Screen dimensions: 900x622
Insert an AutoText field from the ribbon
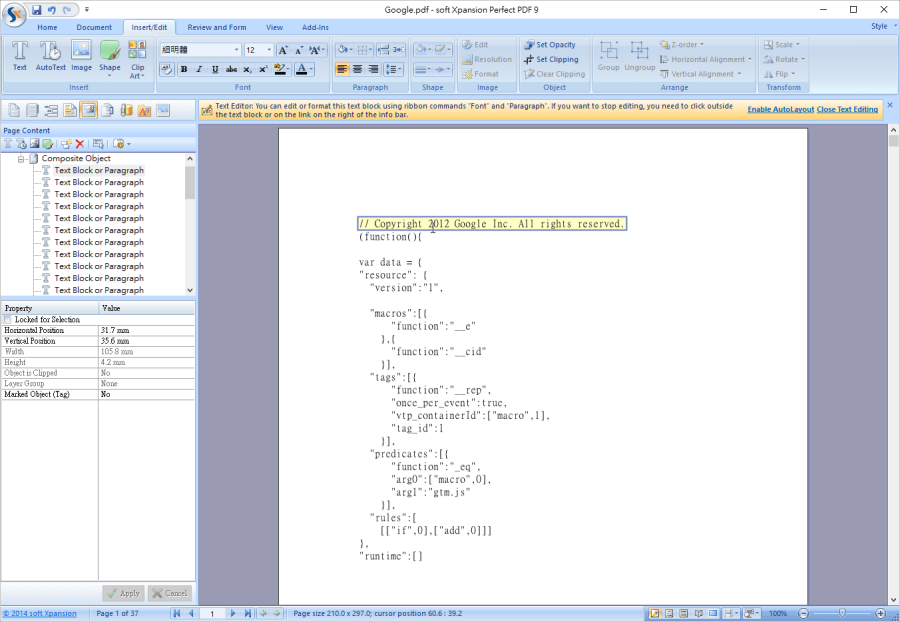(x=51, y=56)
